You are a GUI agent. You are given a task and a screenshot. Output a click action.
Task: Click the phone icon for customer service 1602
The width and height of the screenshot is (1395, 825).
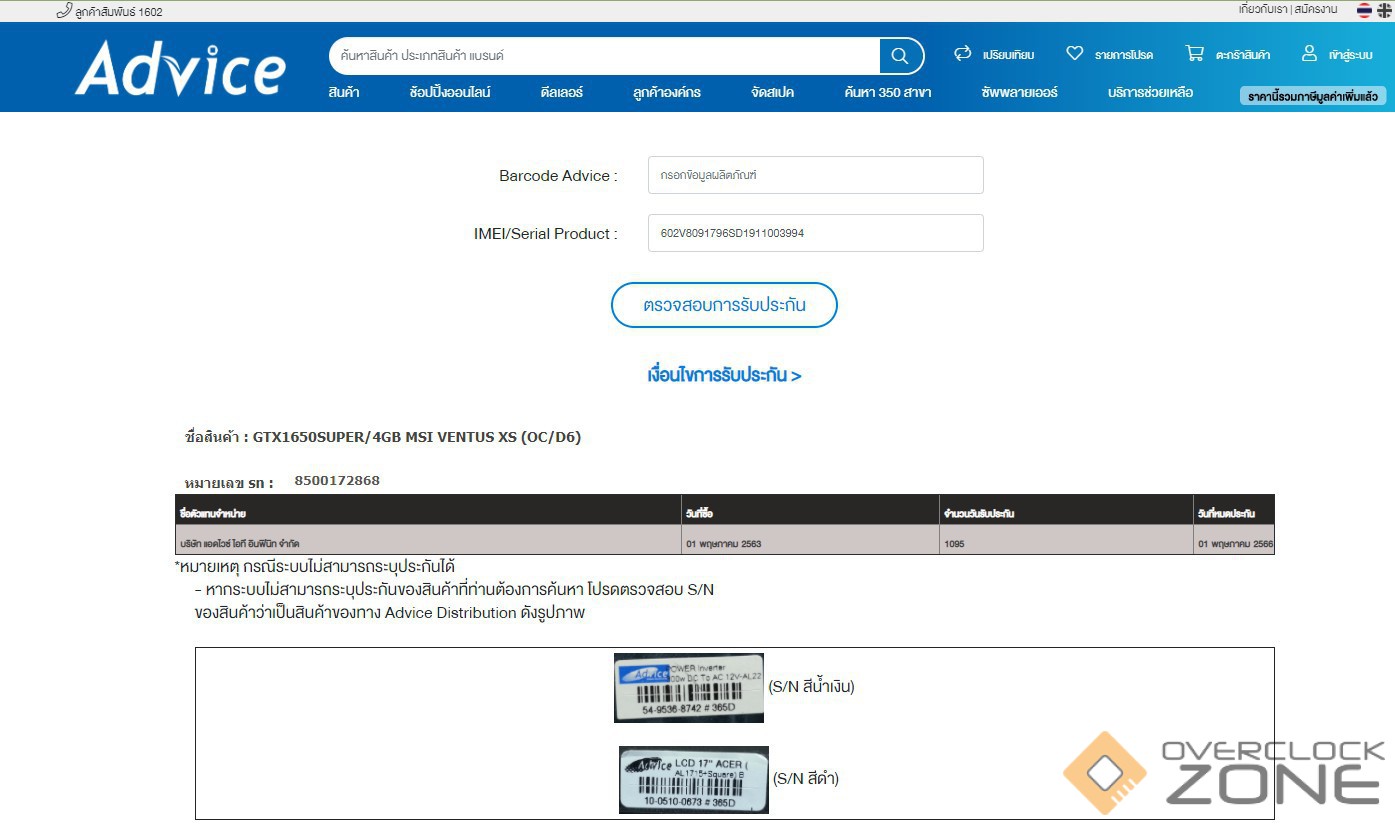point(64,11)
